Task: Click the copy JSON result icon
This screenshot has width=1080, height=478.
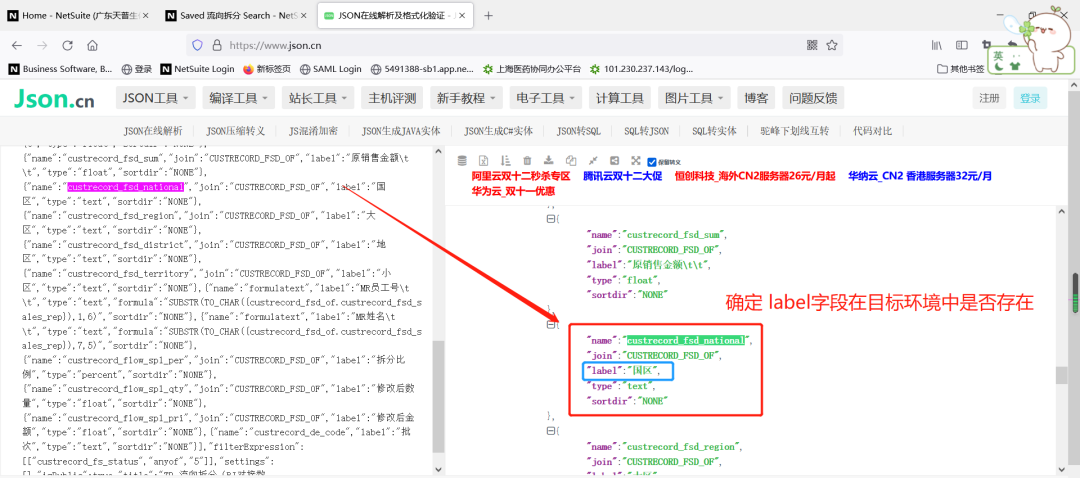Action: [x=570, y=160]
